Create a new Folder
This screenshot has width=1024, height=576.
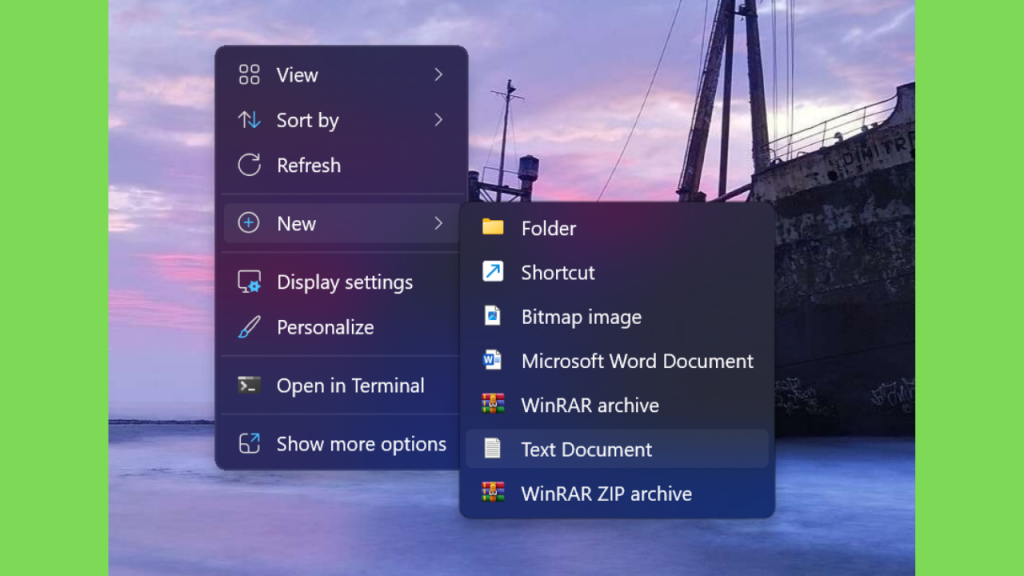point(617,228)
